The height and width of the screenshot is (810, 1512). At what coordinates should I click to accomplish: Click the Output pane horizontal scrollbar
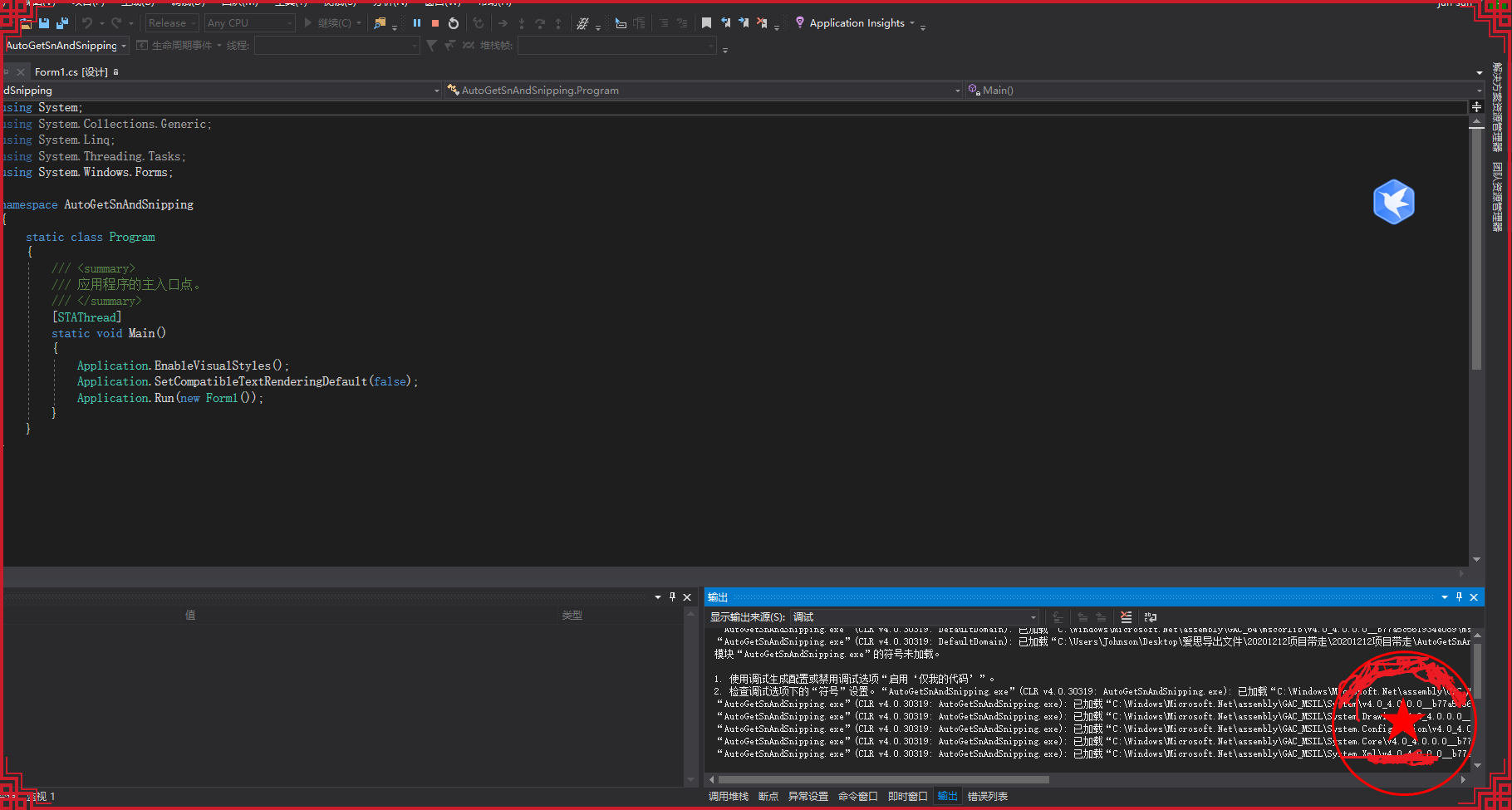click(x=883, y=780)
